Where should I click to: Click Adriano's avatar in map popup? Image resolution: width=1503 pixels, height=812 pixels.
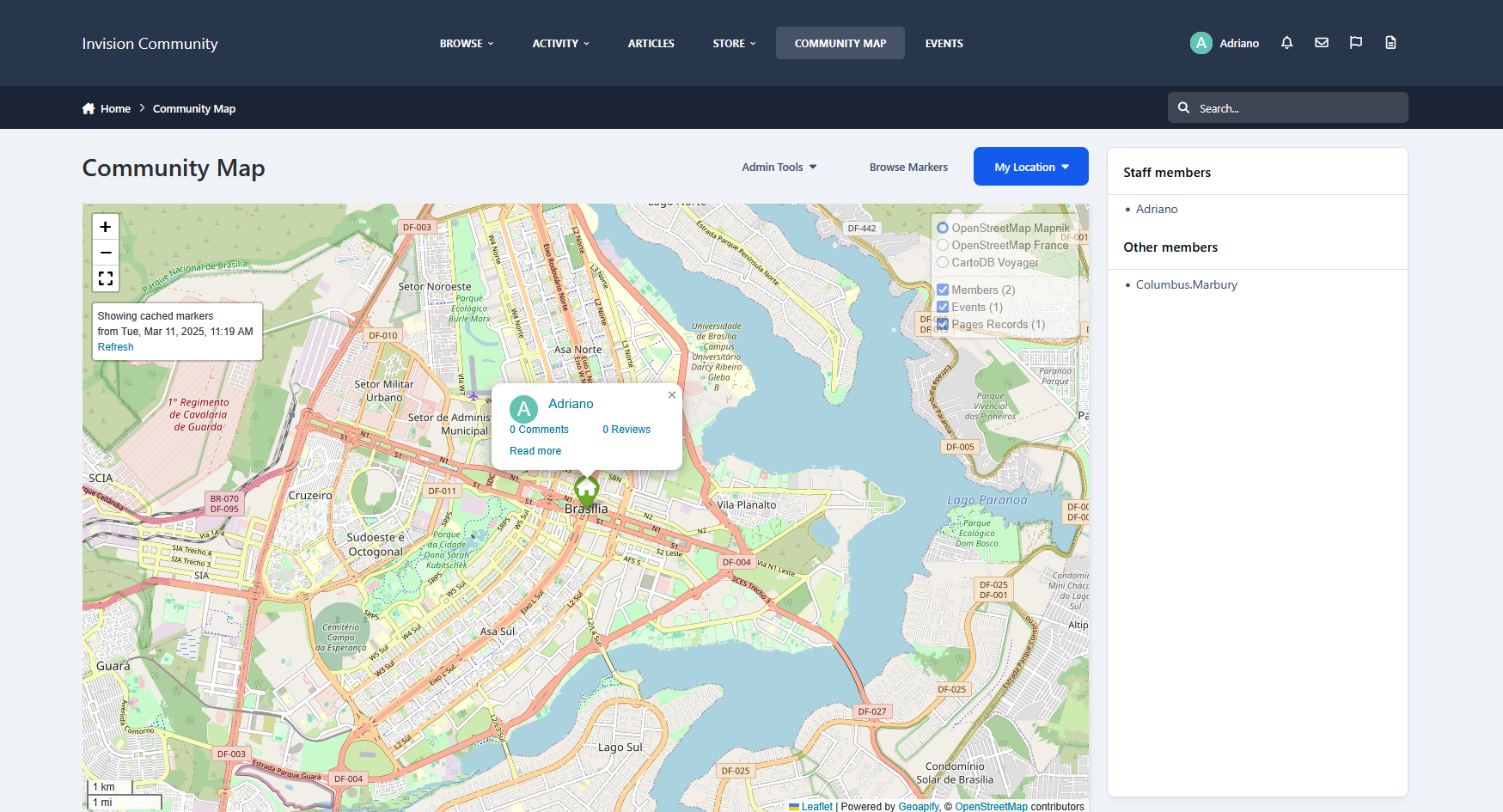pyautogui.click(x=523, y=410)
